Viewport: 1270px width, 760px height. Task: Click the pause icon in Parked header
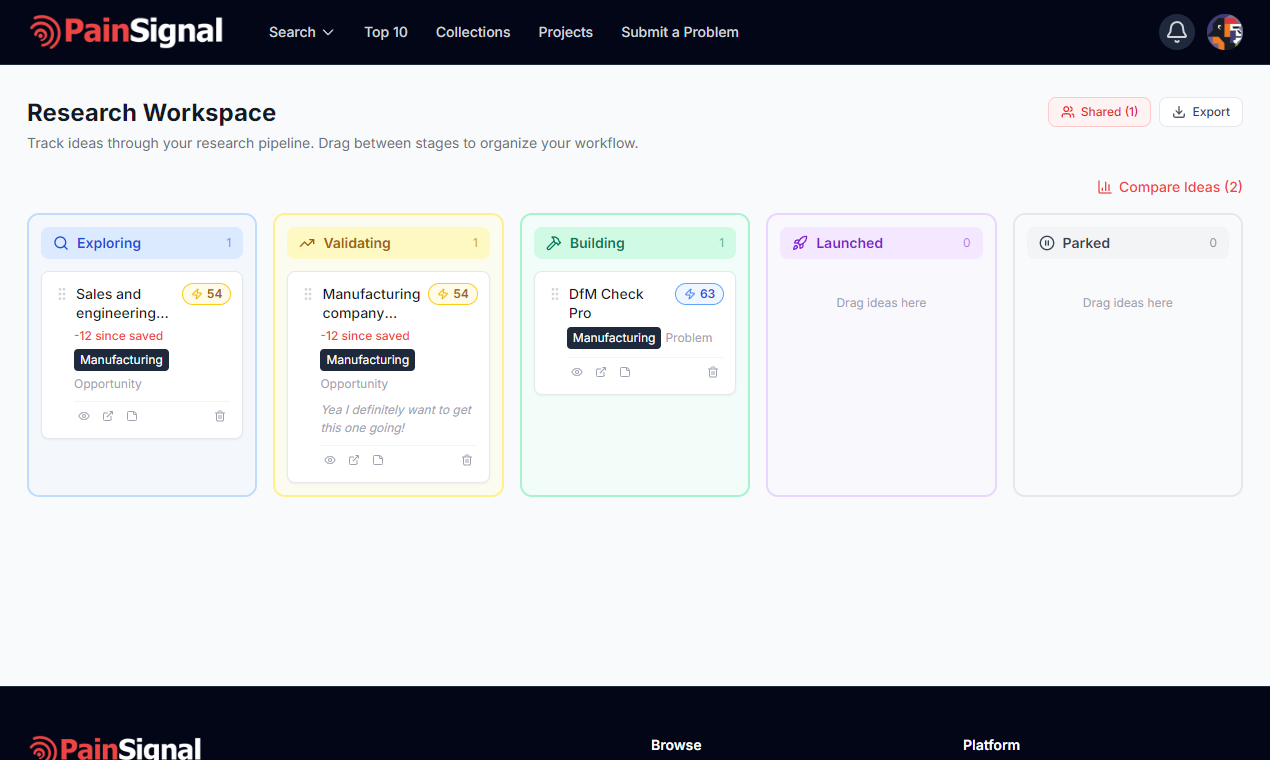coord(1047,243)
